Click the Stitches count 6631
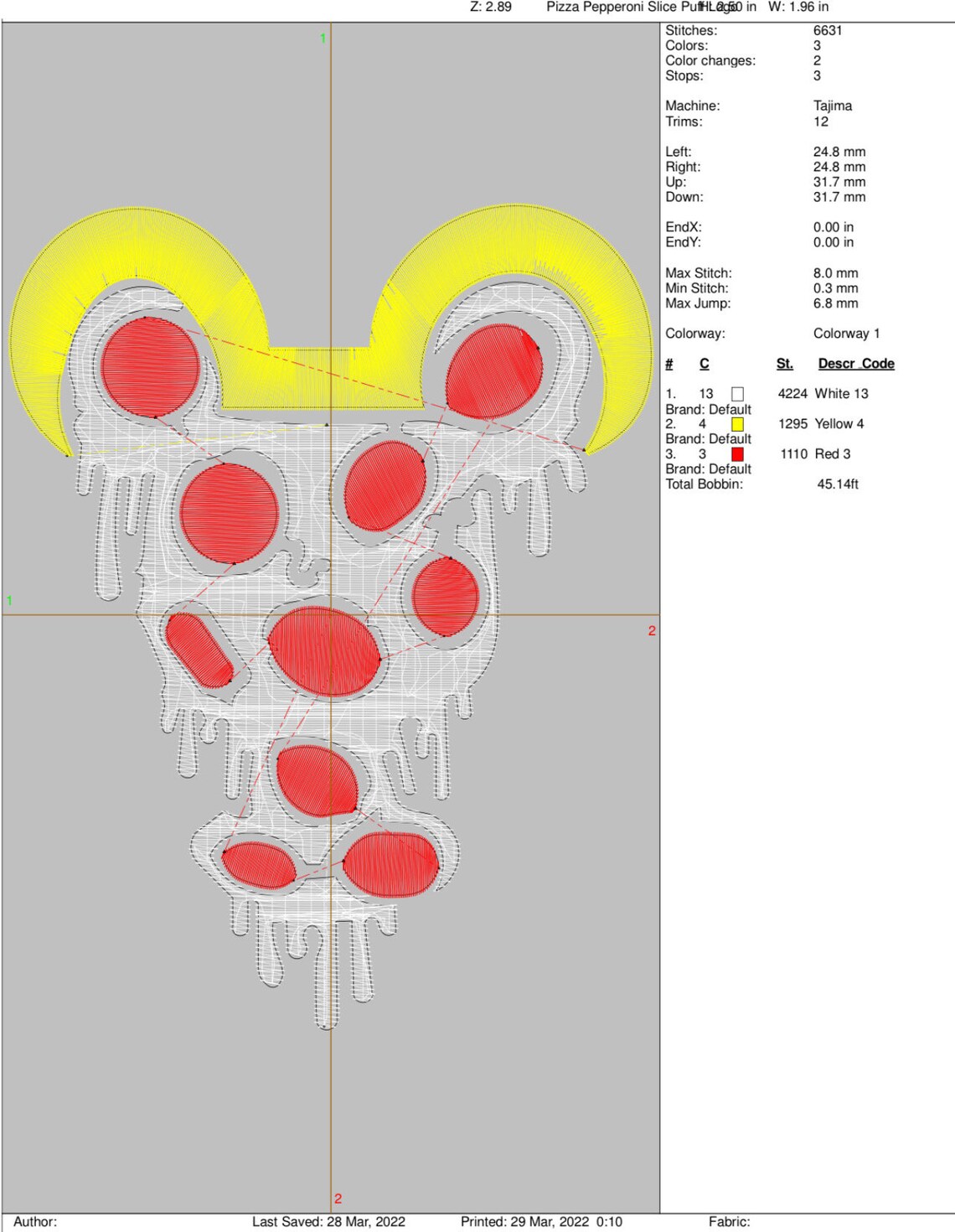The image size is (955, 1232). 826,29
